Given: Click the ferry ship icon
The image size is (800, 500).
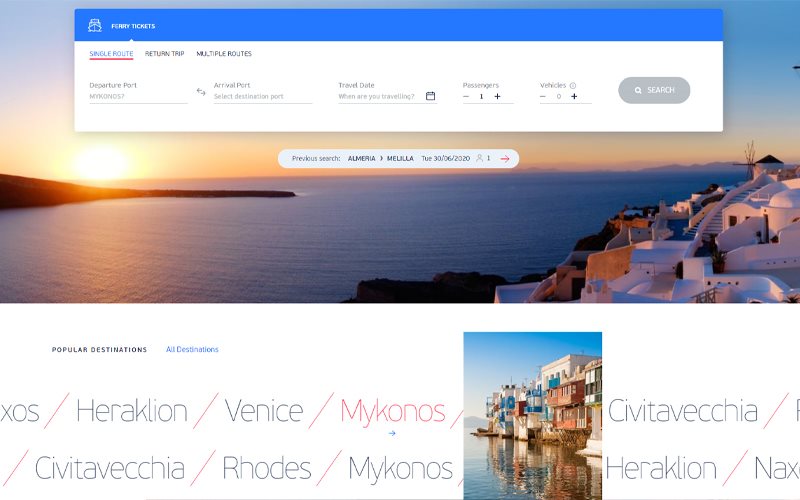Looking at the screenshot, I should pos(95,25).
